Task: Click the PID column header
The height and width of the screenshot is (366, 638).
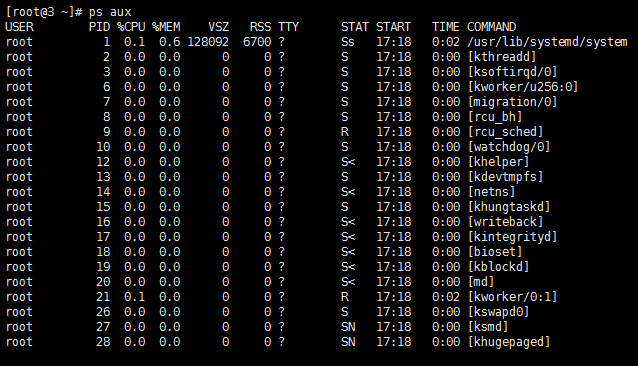Action: pos(100,27)
